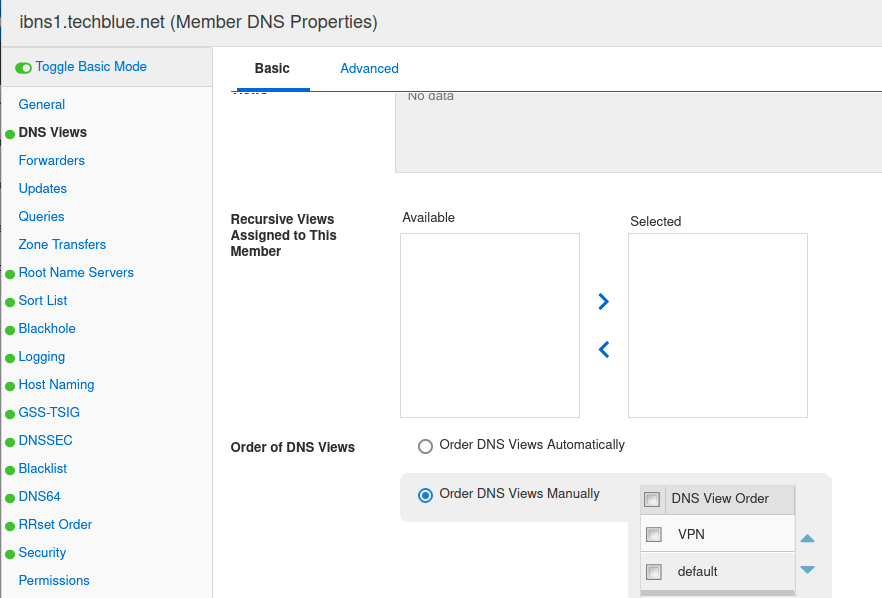This screenshot has width=882, height=598.
Task: Open the Forwarders settings page
Action: point(51,160)
